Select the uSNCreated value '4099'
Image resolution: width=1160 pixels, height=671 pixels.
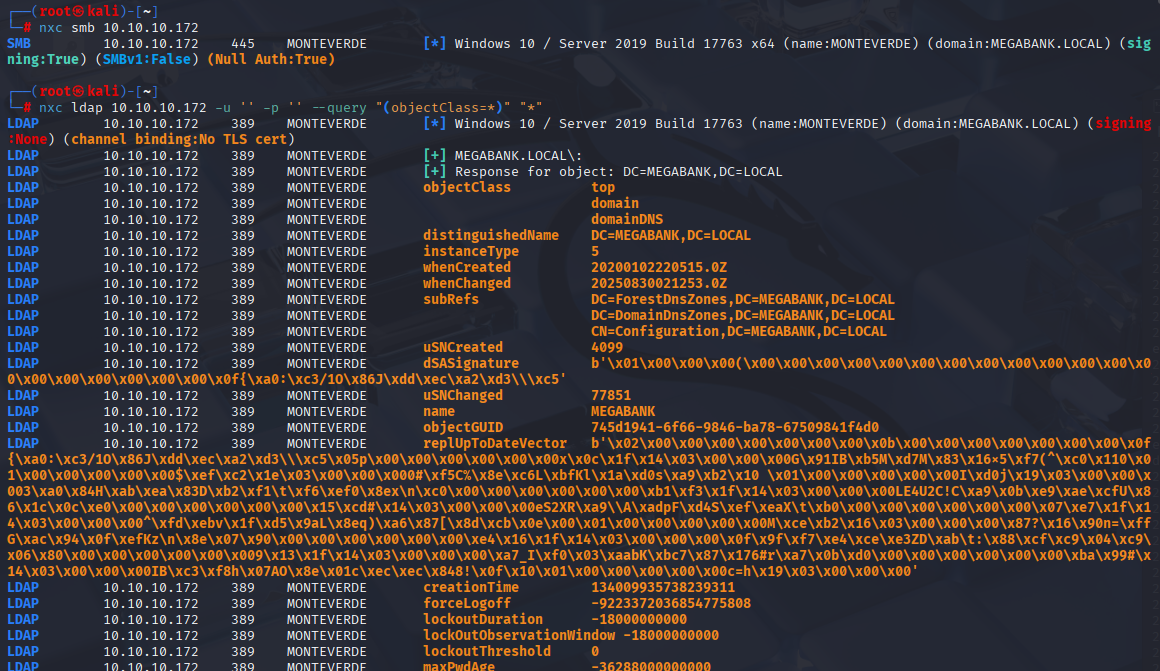click(x=607, y=348)
